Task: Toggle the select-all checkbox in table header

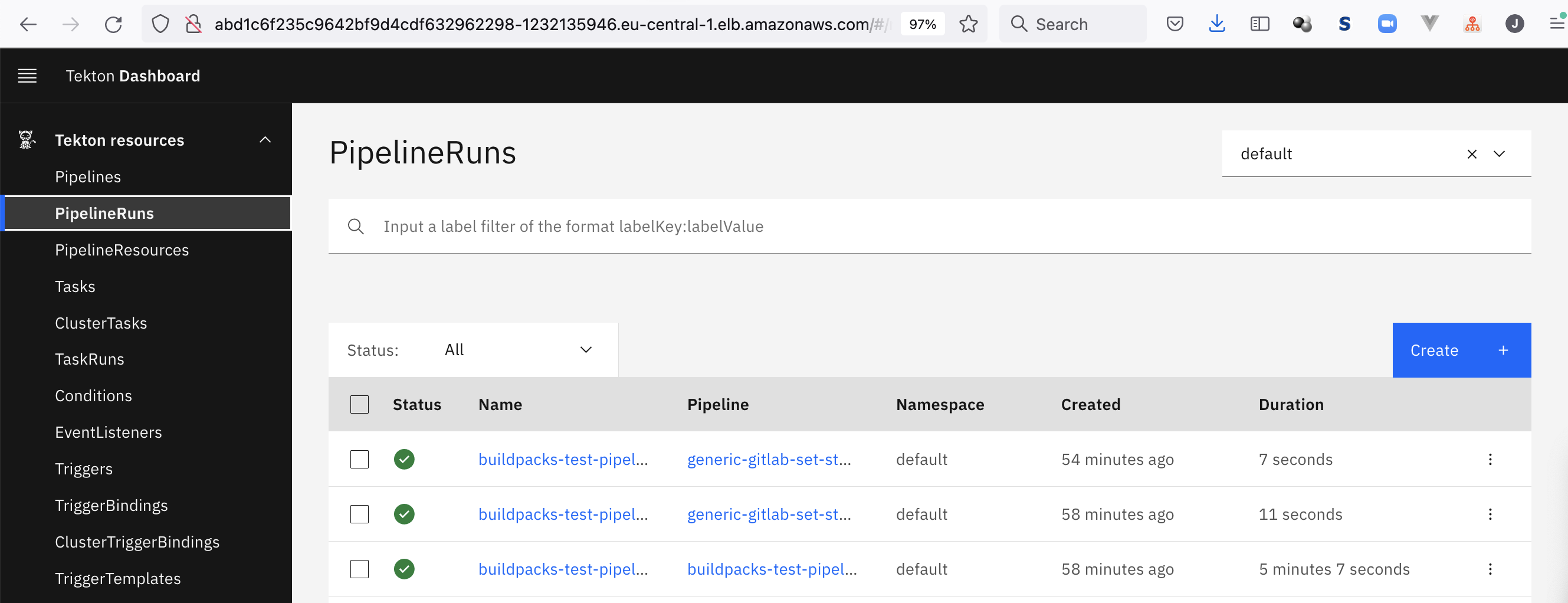Action: [359, 404]
